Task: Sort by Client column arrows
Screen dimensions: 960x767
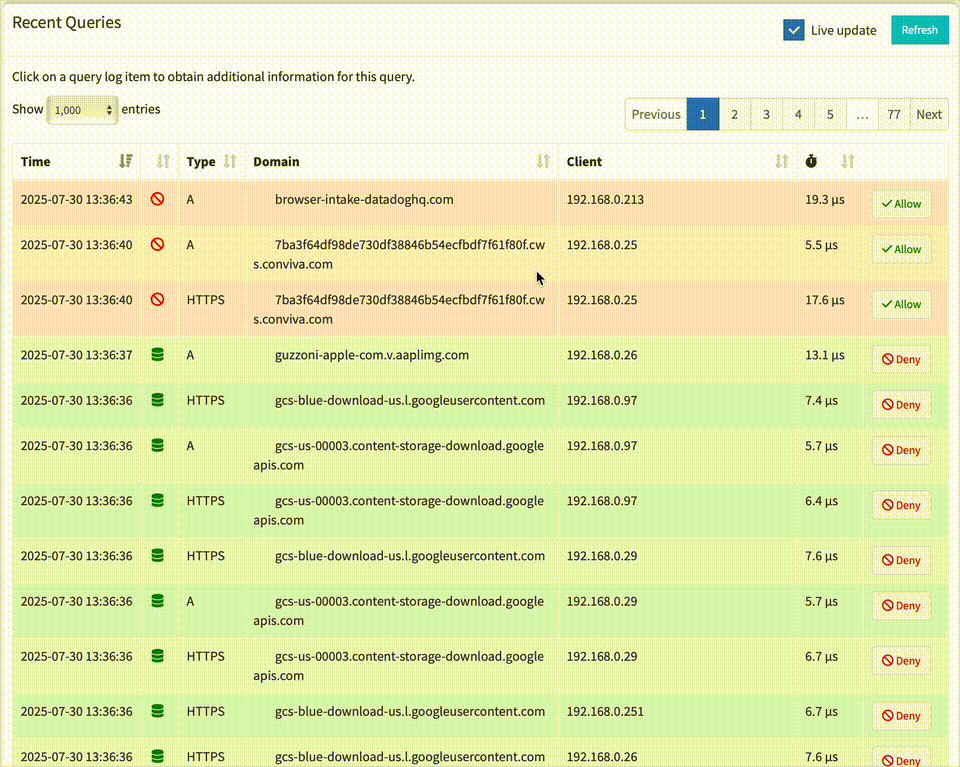Action: [782, 161]
